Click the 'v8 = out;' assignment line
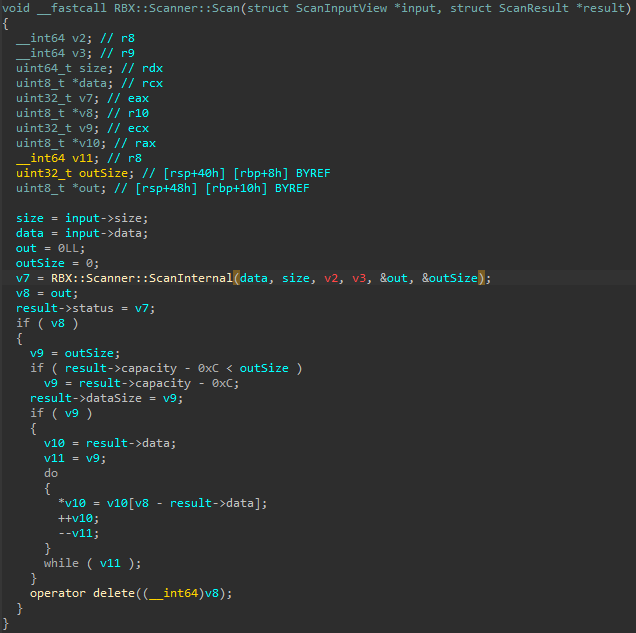Screen dimensions: 636x633 pyautogui.click(x=47, y=293)
